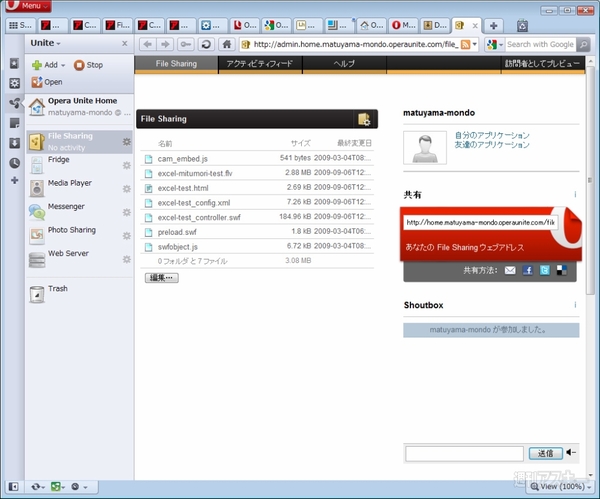Open the Notes panel icon
Image resolution: width=600 pixels, height=499 pixels.
14,123
